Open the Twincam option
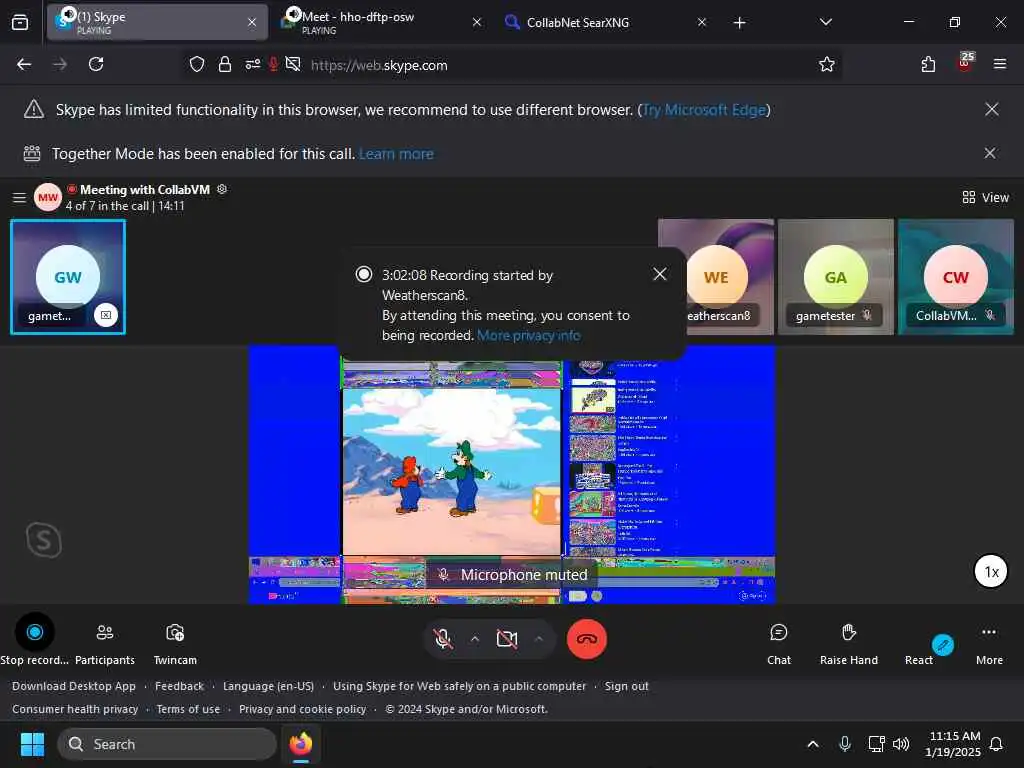The height and width of the screenshot is (768, 1024). tap(175, 643)
